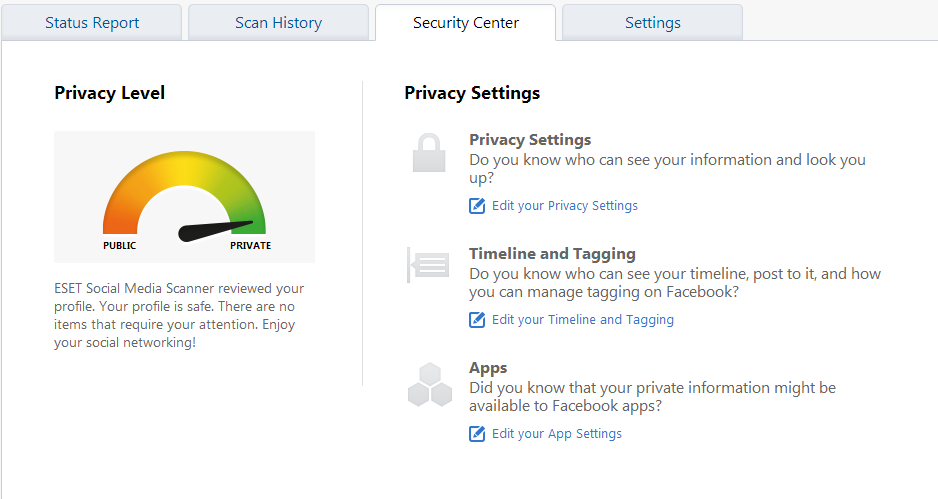Image resolution: width=938 pixels, height=499 pixels.
Task: Click pencil icon before Edit your Timeline and Tagging
Action: point(477,320)
